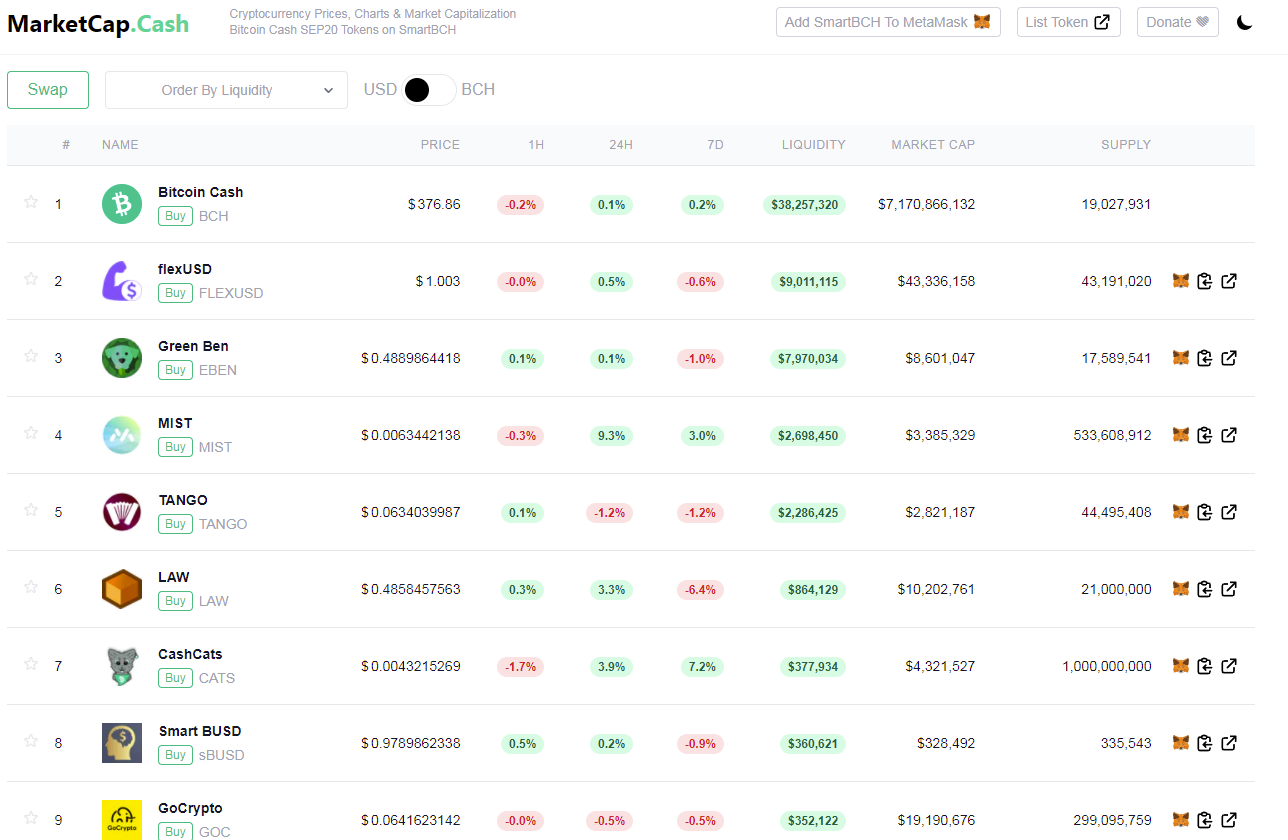Viewport: 1288px width, 840px height.
Task: Click the Bitcoin Cash logo icon
Action: pos(122,204)
